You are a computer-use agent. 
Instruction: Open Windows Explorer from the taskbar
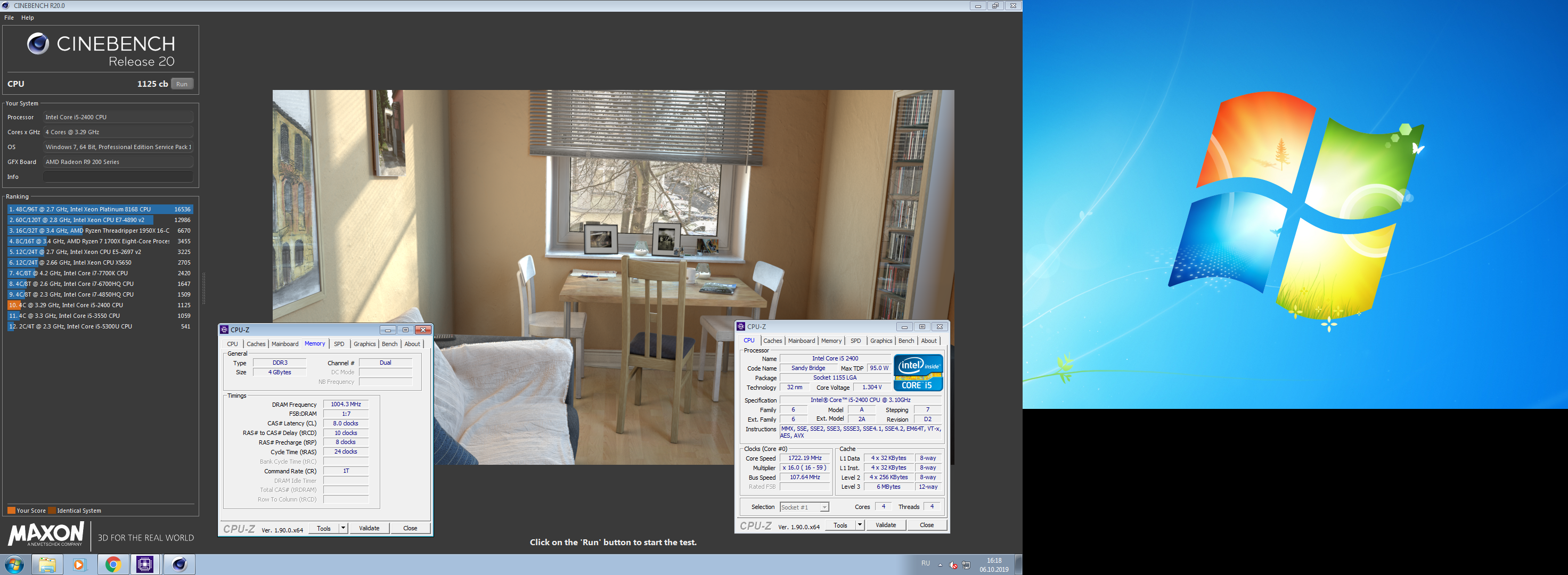tap(47, 565)
